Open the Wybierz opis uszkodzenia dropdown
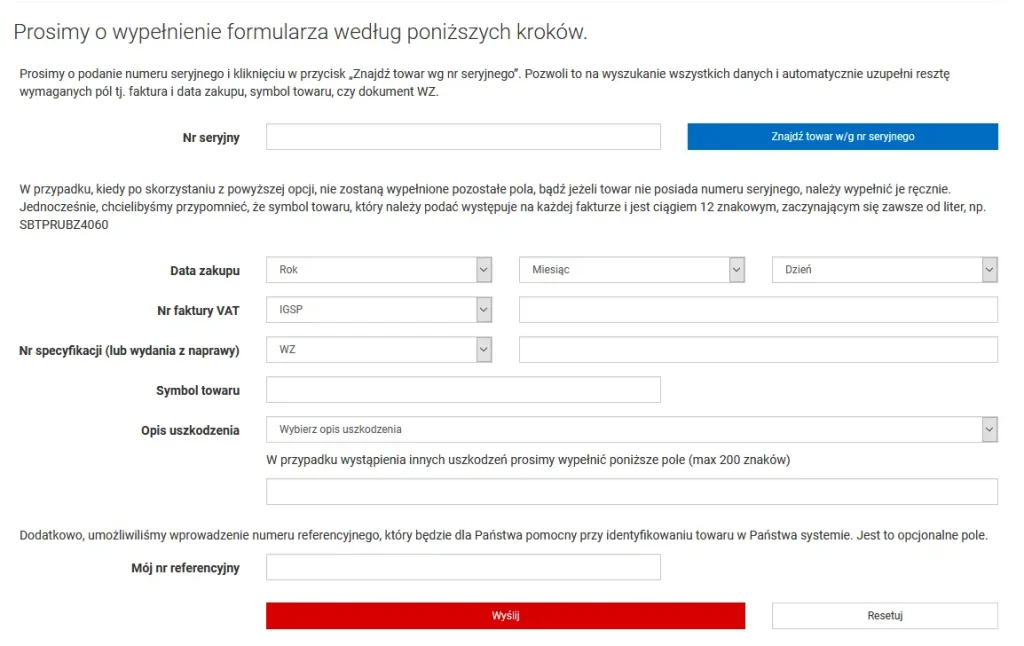The width and height of the screenshot is (1024, 646). [622, 430]
